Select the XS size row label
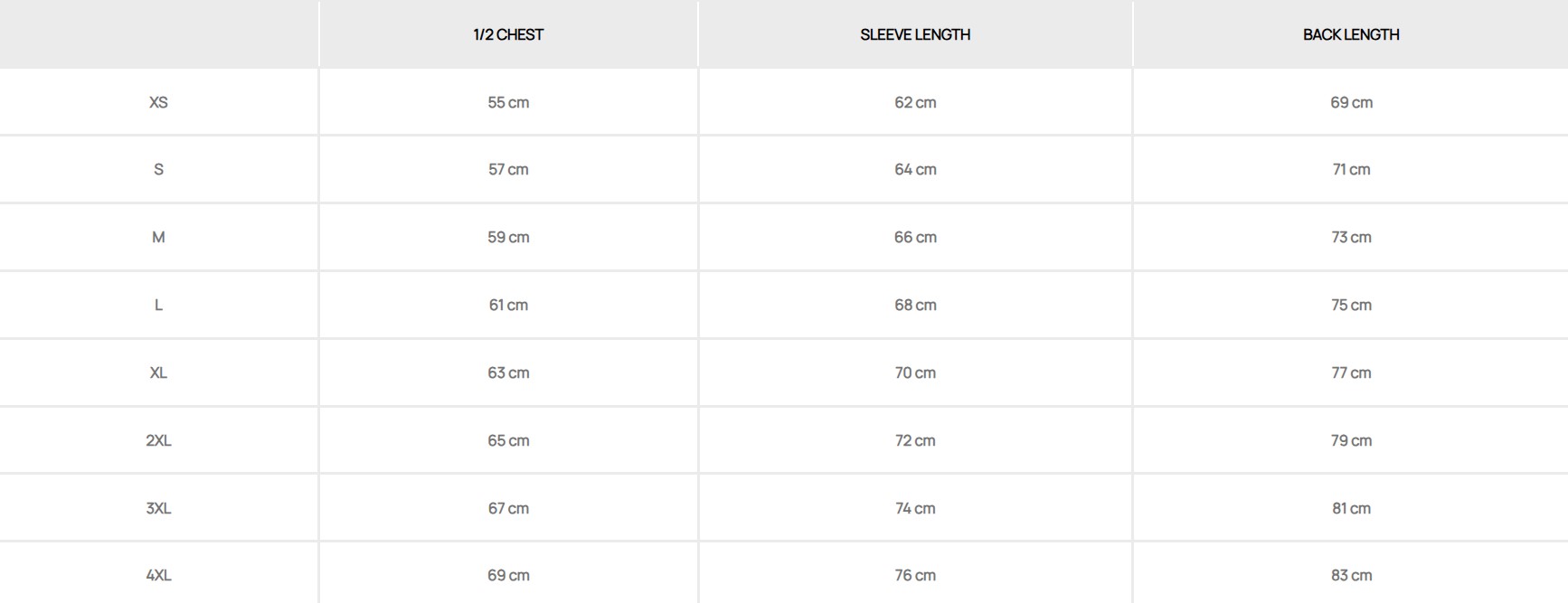Viewport: 1568px width, 603px height. pyautogui.click(x=158, y=102)
